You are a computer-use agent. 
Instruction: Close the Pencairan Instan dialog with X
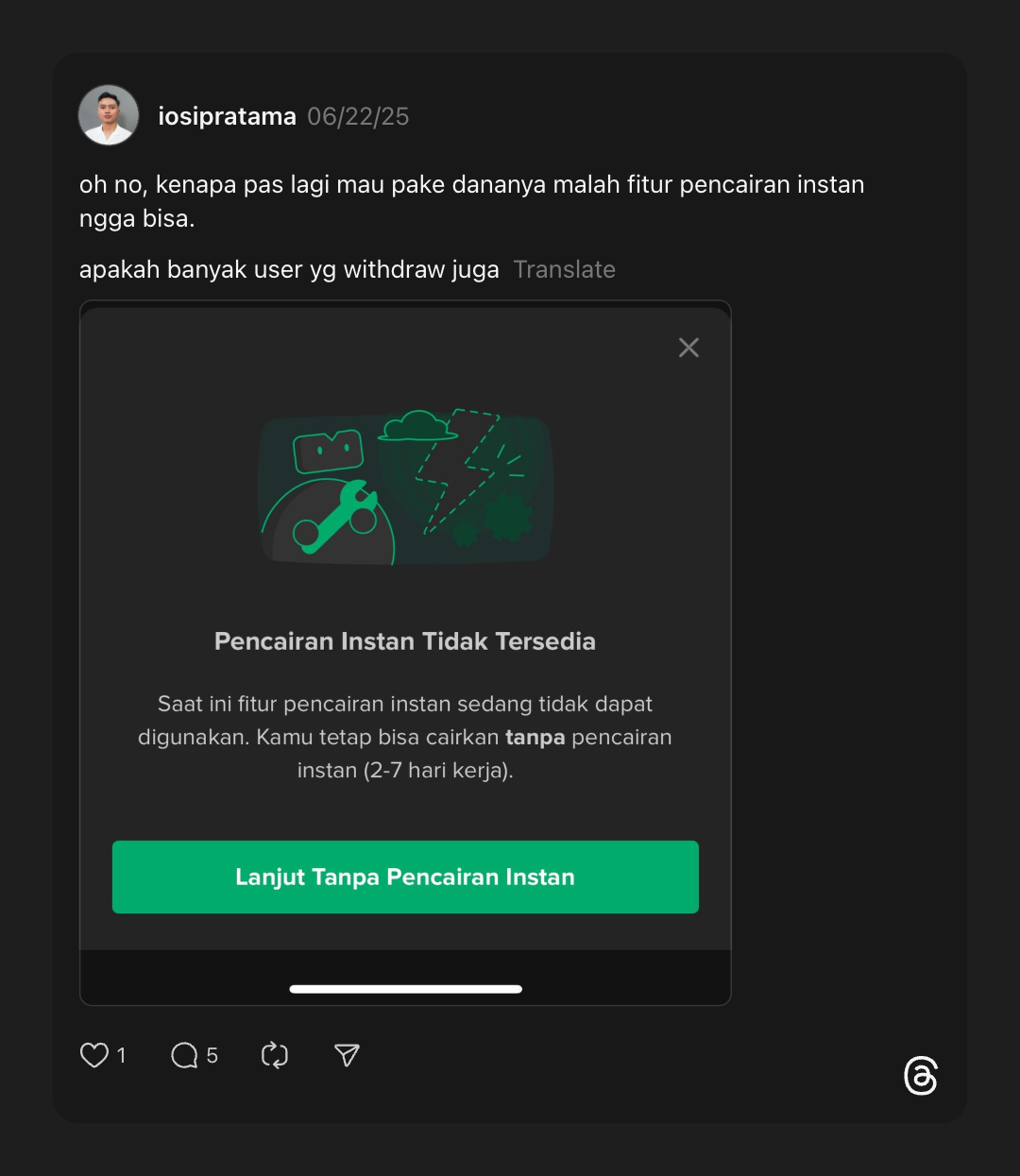688,348
